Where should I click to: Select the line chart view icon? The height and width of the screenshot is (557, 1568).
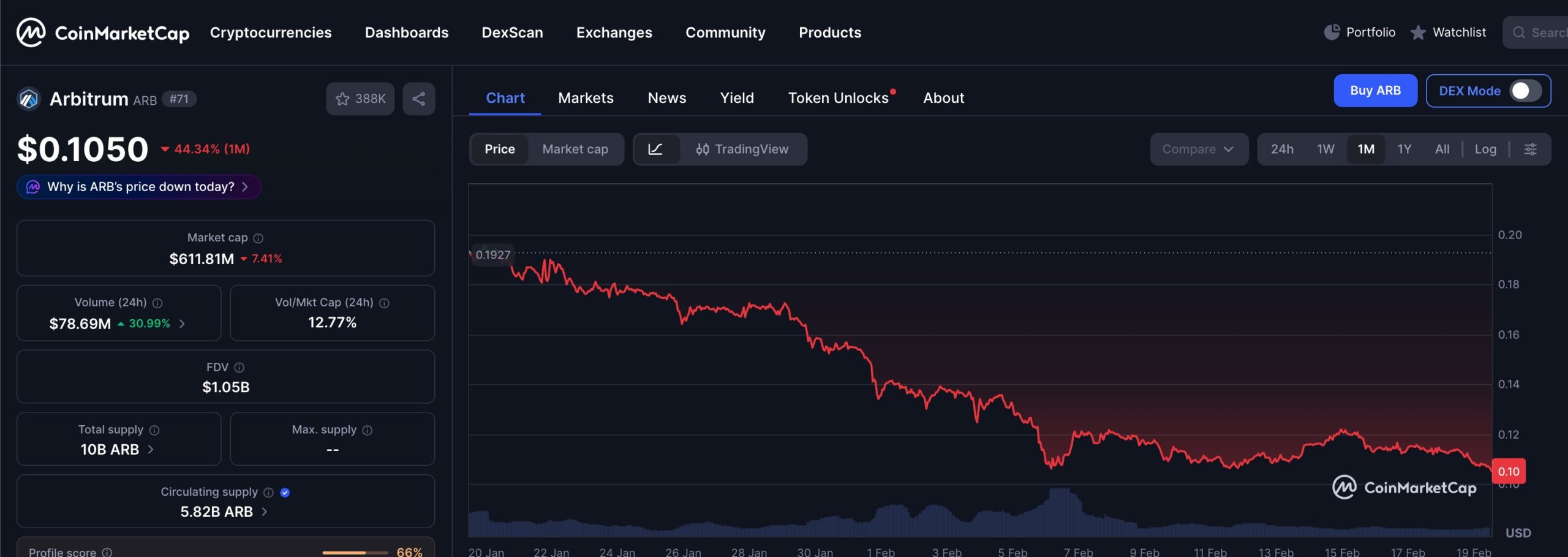(656, 149)
